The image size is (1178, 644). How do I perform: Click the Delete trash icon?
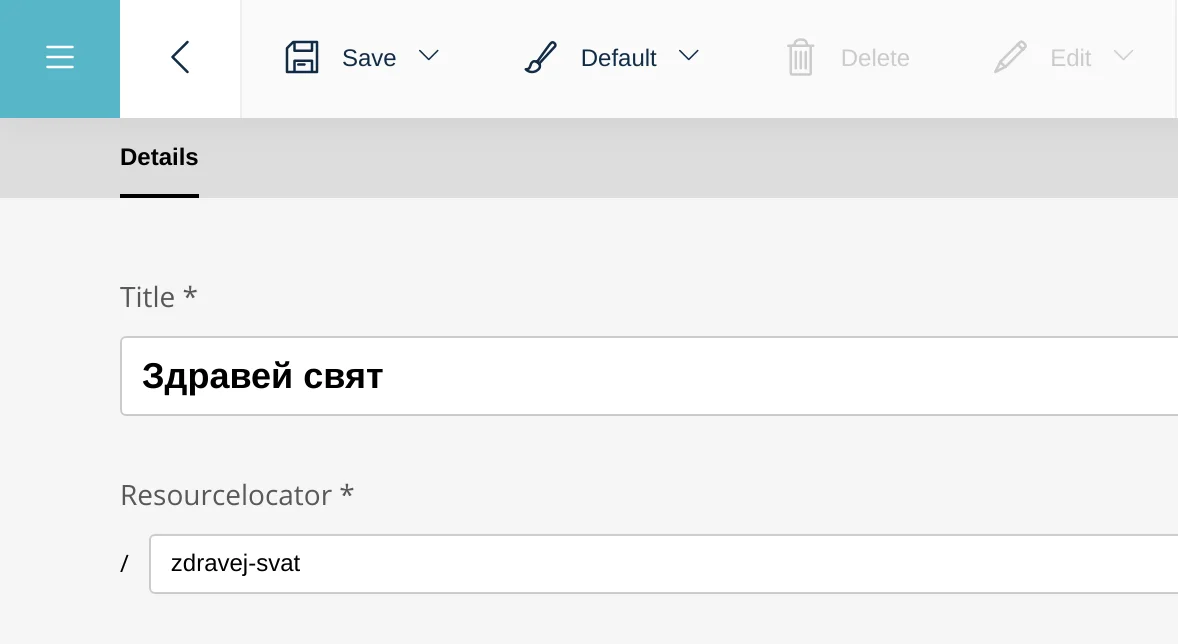tap(799, 57)
